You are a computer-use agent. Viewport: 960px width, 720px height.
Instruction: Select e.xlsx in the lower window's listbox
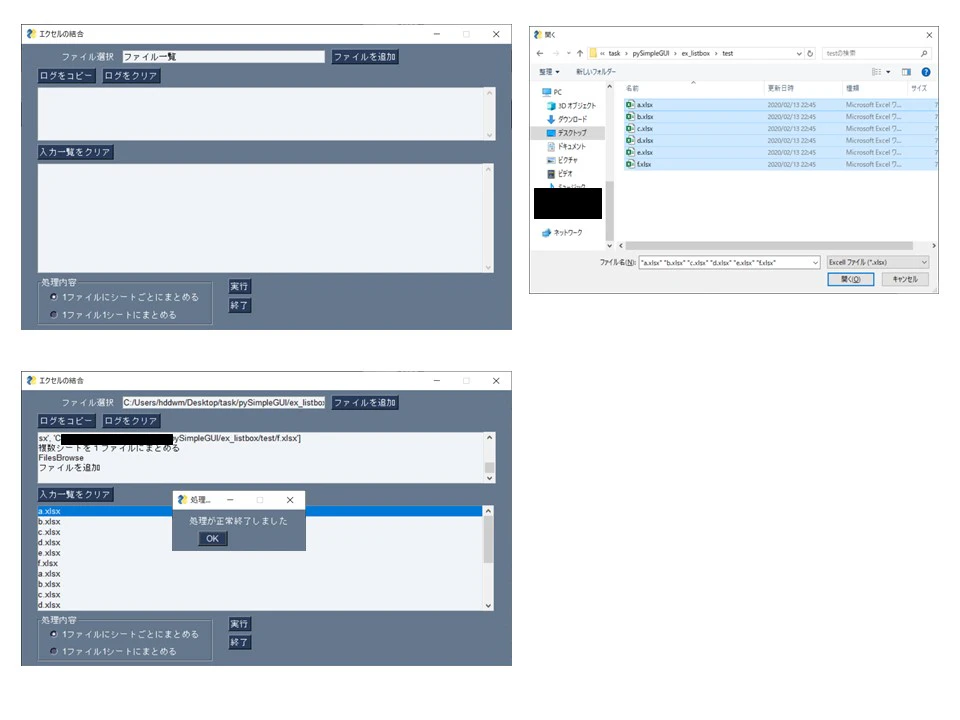260,553
